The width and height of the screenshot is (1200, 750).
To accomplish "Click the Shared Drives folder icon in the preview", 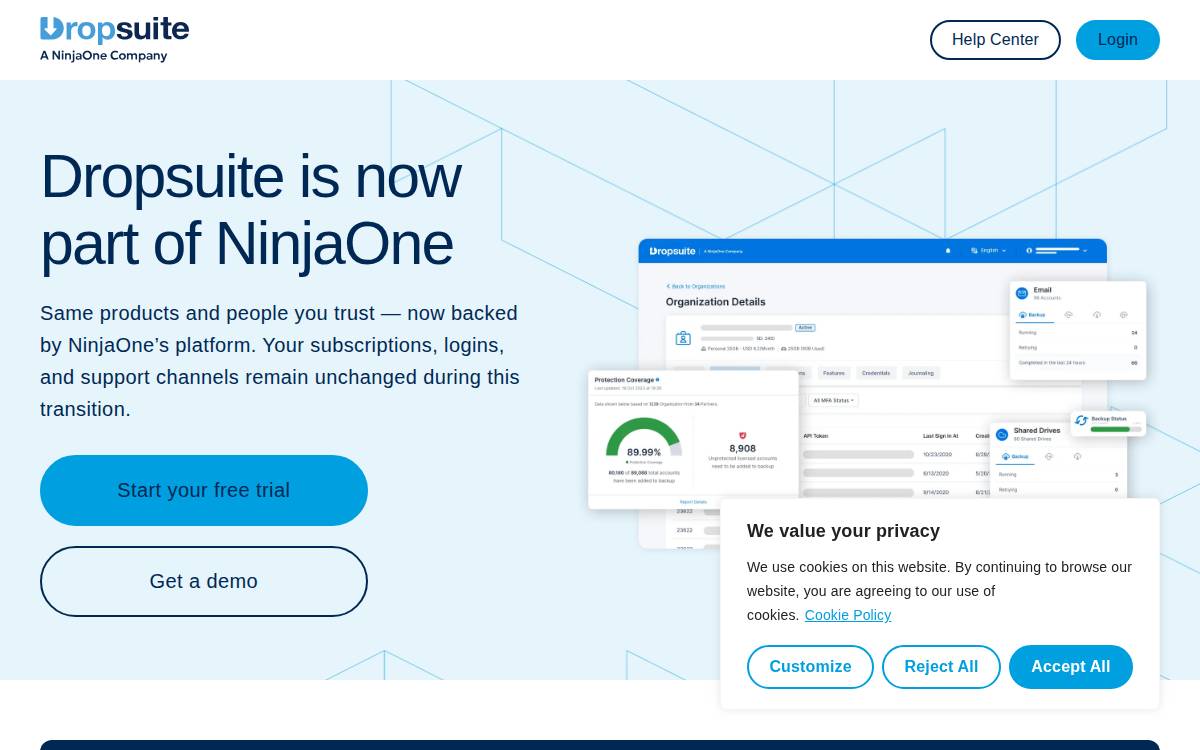I will pos(1002,434).
